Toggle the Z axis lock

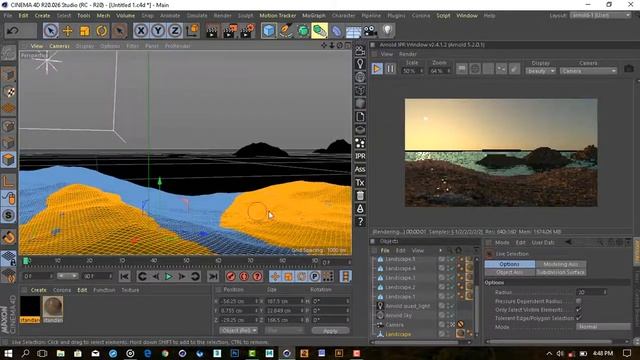175,31
